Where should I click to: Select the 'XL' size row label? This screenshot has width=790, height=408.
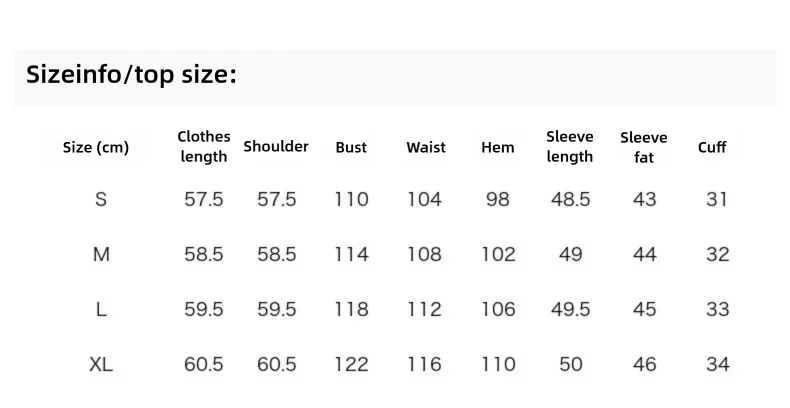[x=101, y=364]
